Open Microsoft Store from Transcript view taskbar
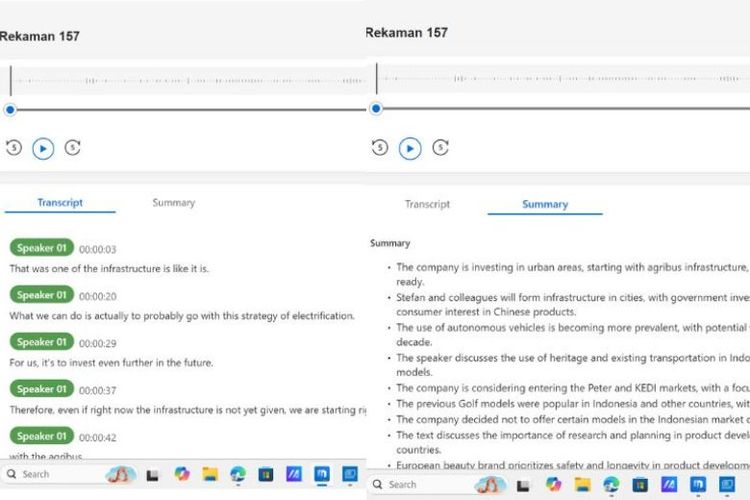The height and width of the screenshot is (500, 750). point(266,474)
